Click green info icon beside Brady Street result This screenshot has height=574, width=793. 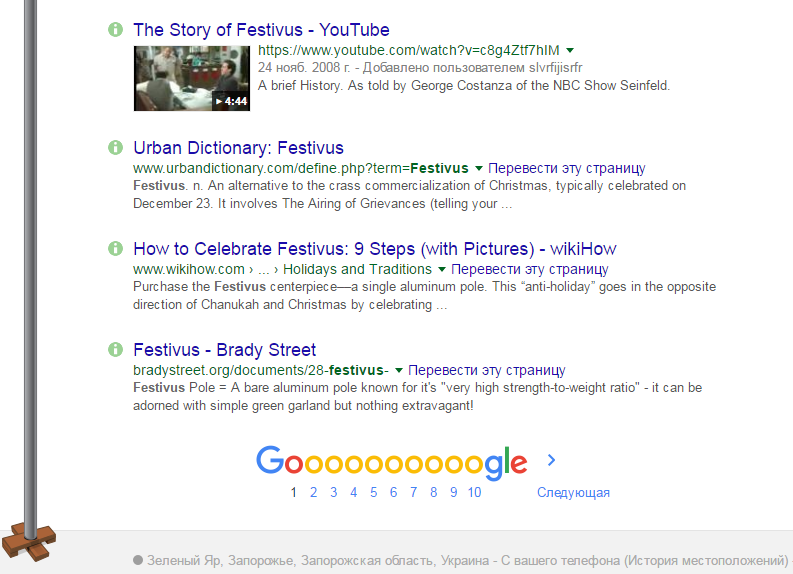point(115,349)
